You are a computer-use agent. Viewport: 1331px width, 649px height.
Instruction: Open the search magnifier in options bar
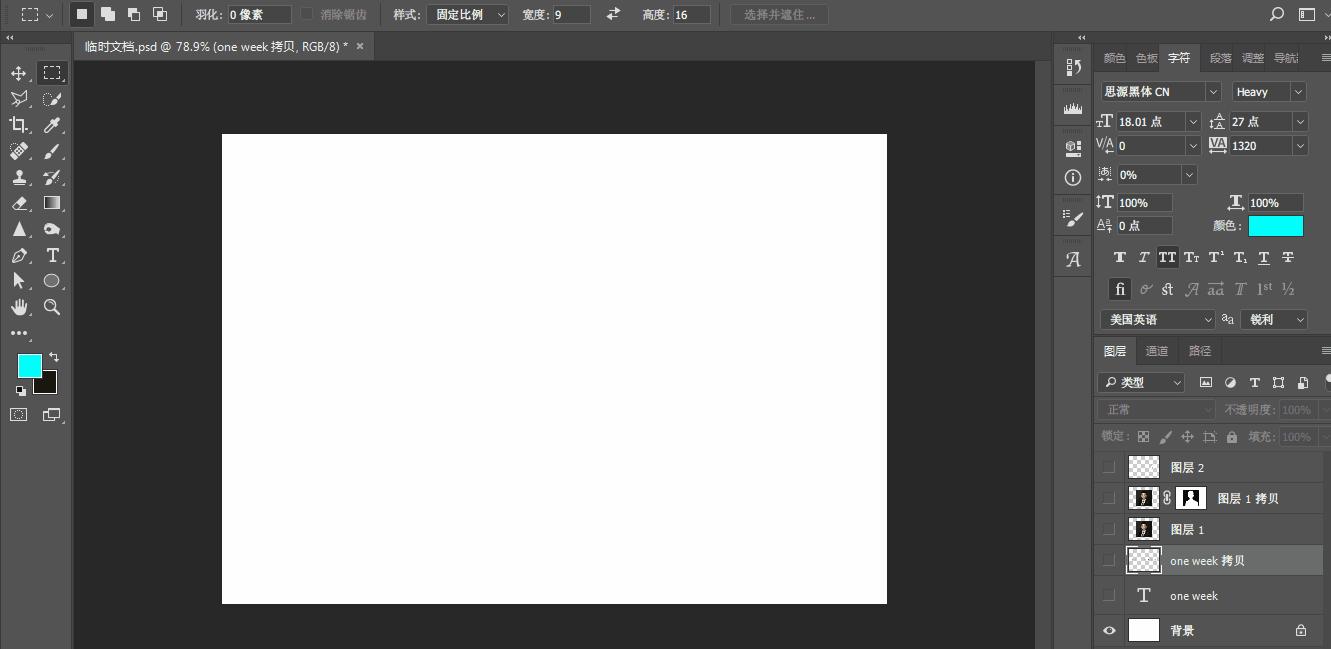[x=1277, y=14]
